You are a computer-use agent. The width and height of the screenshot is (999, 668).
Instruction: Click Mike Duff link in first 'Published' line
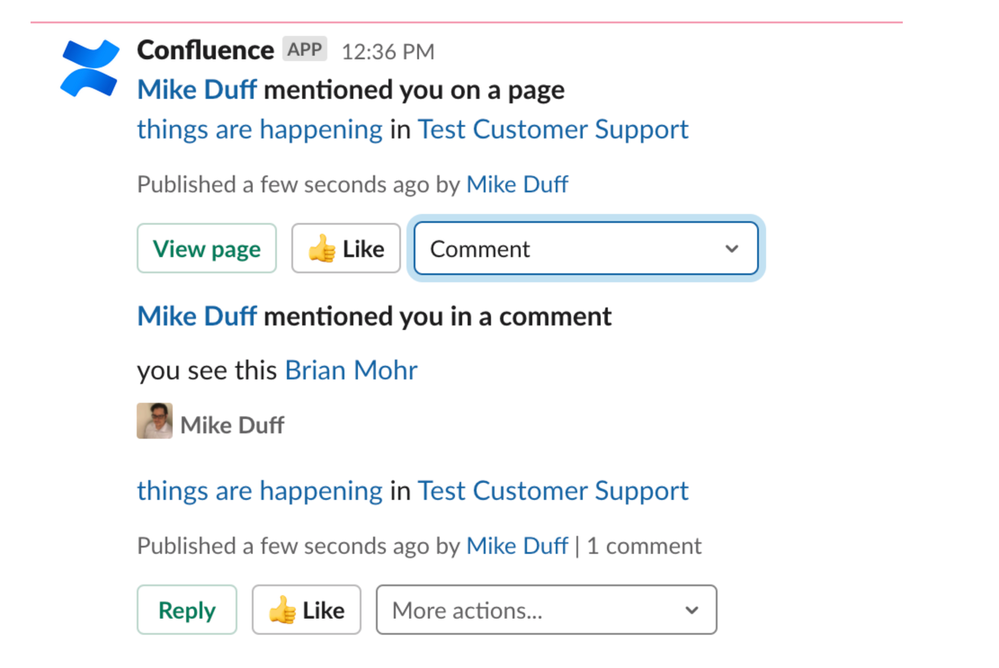click(x=517, y=184)
